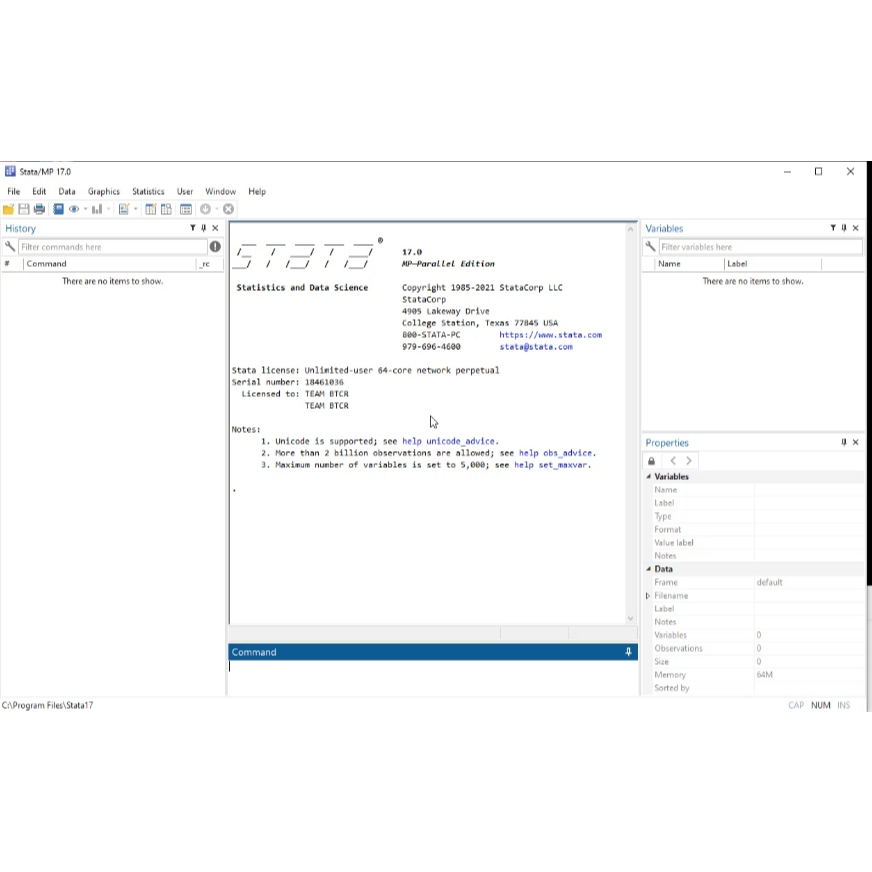This screenshot has width=872, height=872.
Task: Open the Data Editor (Edit) icon
Action: click(x=151, y=209)
